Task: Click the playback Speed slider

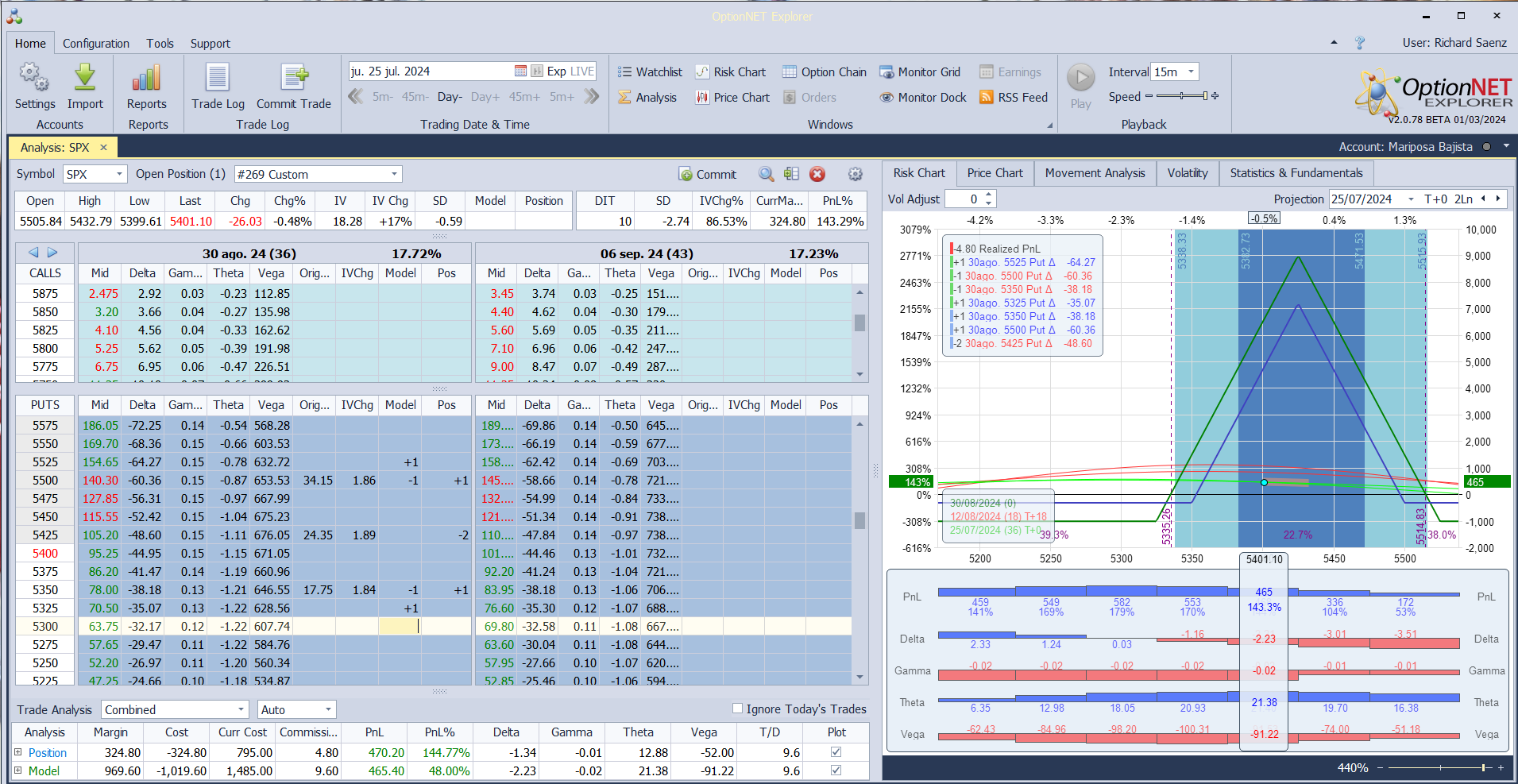Action: pyautogui.click(x=1181, y=96)
